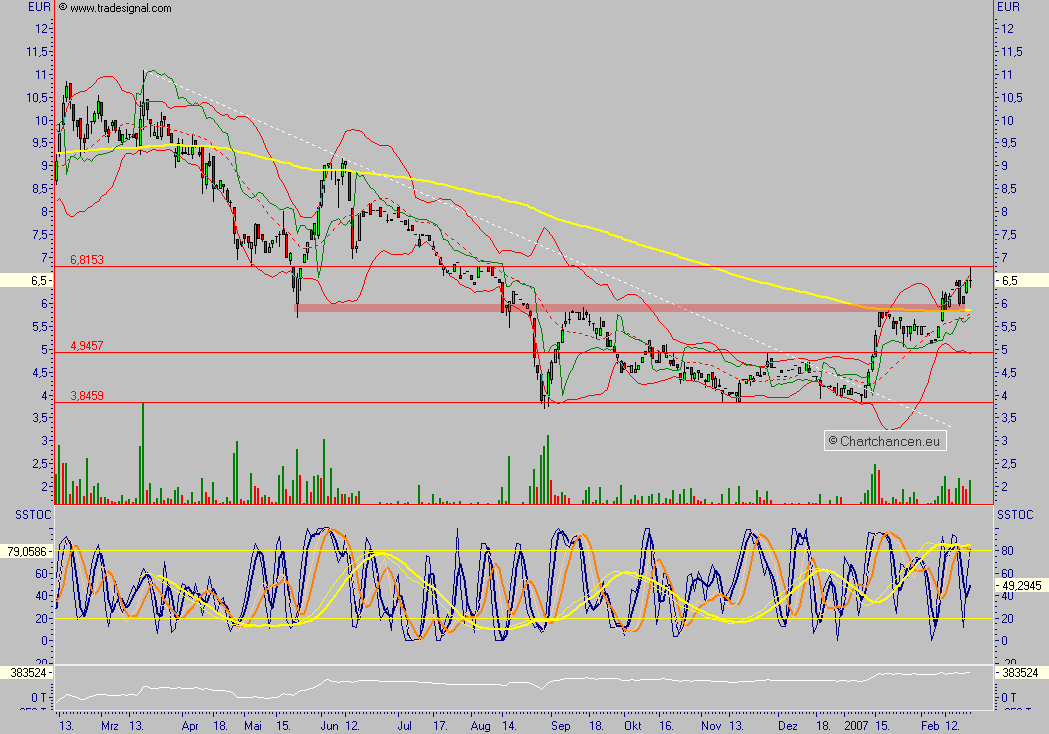Click the 79,0586 stochastic value tag
The height and width of the screenshot is (734, 1049).
[x=27, y=551]
